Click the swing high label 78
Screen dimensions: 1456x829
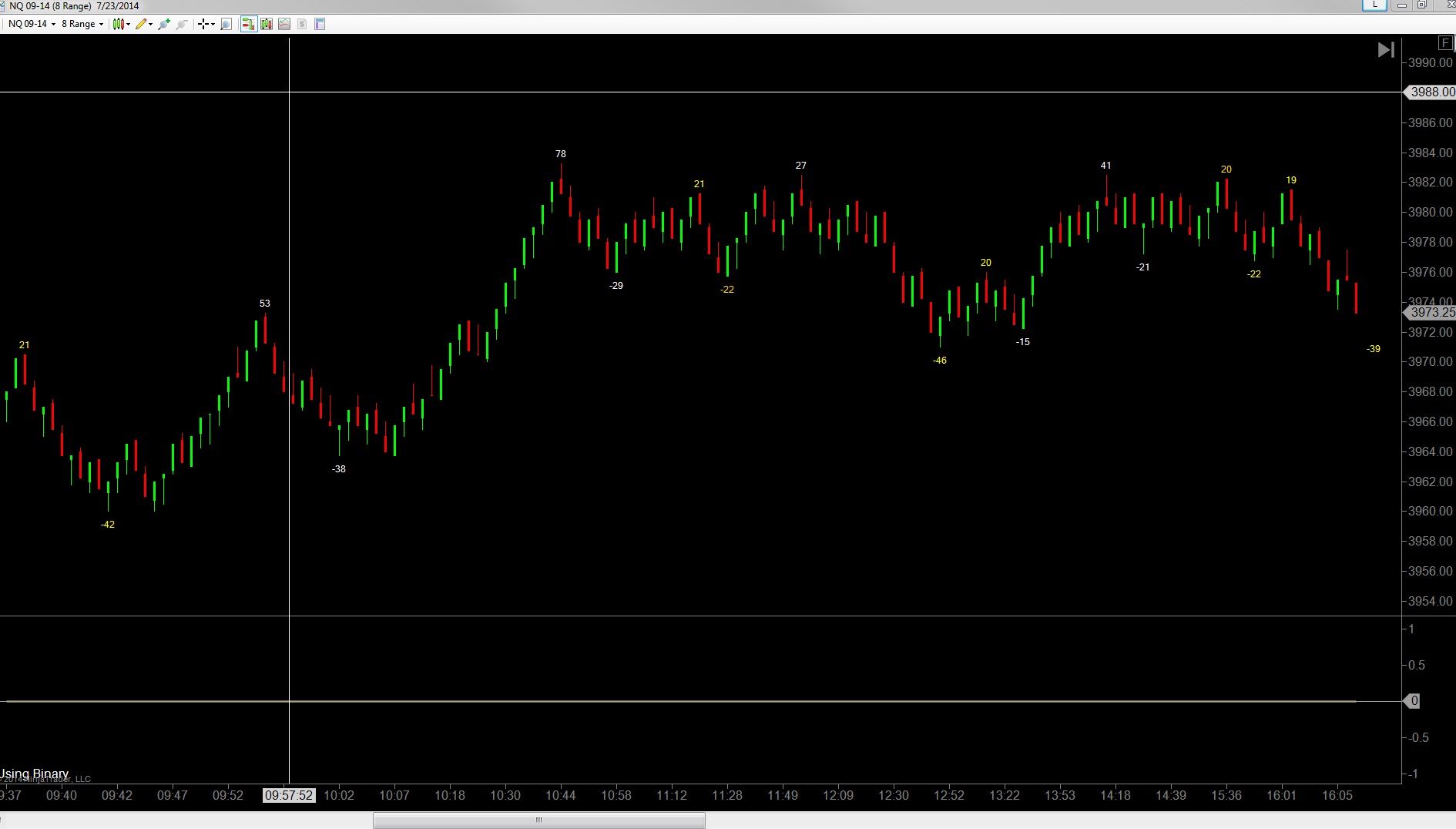click(x=561, y=154)
